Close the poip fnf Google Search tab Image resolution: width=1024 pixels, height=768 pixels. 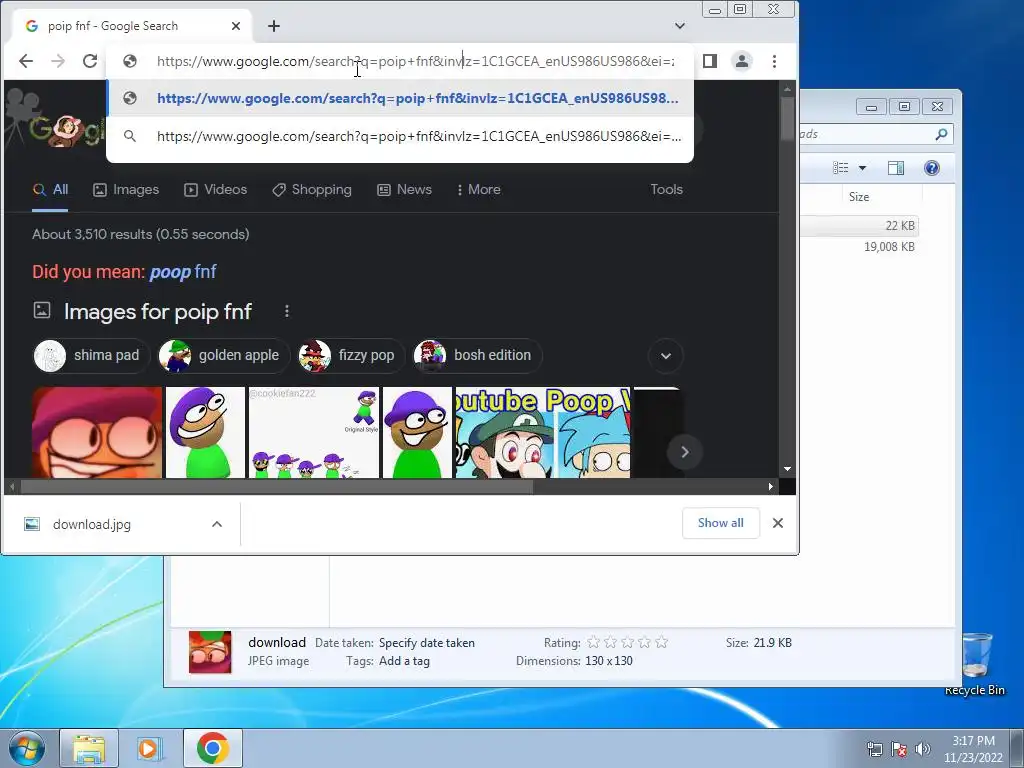[x=236, y=26]
